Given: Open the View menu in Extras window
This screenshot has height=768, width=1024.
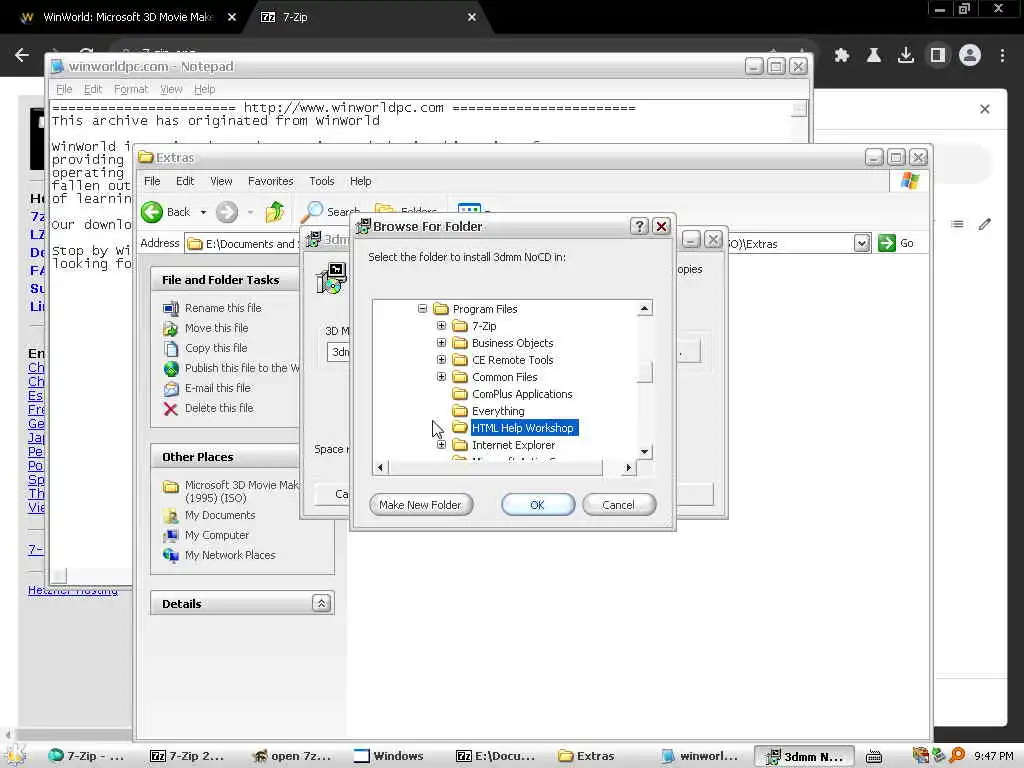Looking at the screenshot, I should tap(221, 181).
